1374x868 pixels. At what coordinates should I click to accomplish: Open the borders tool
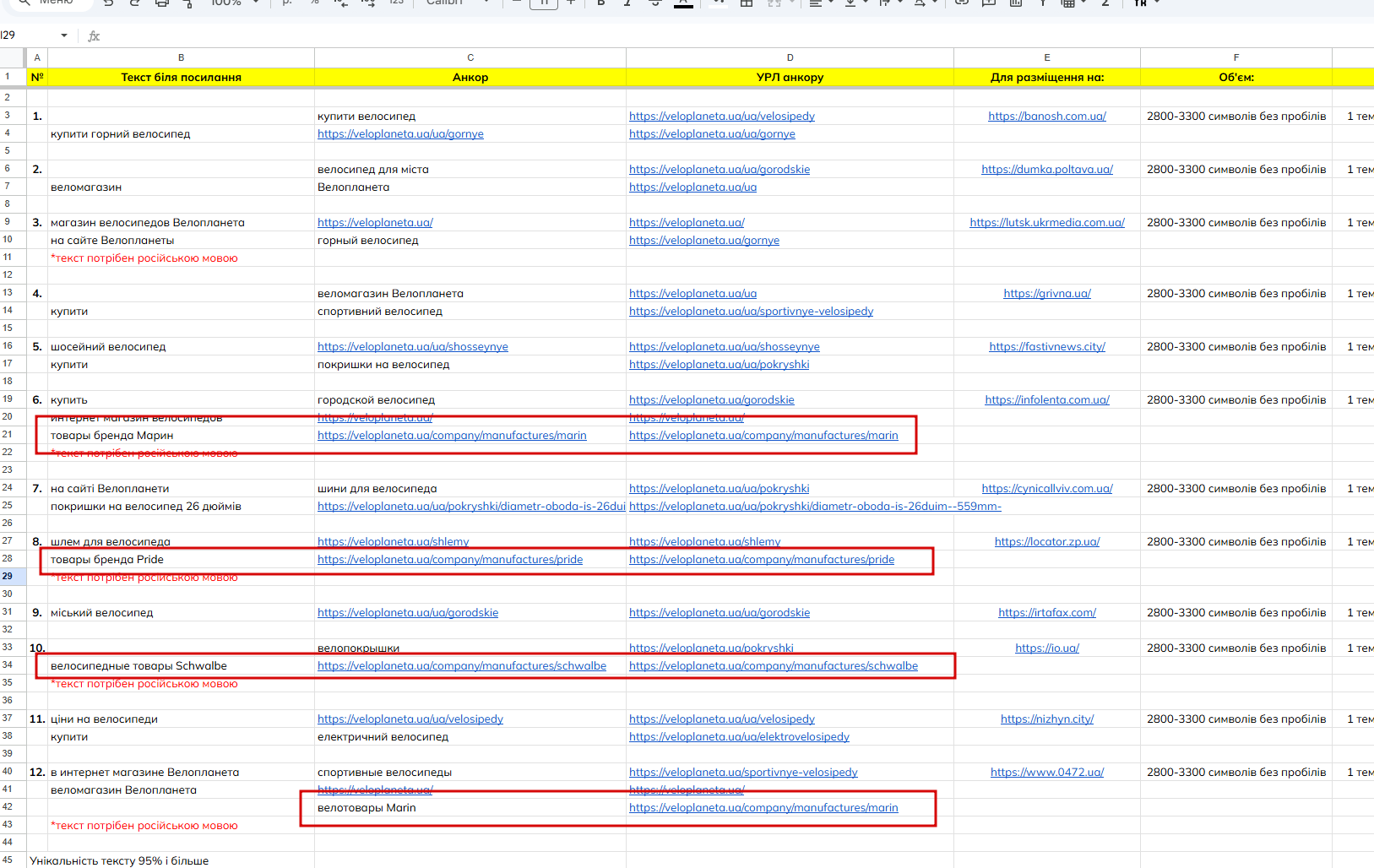click(747, 3)
